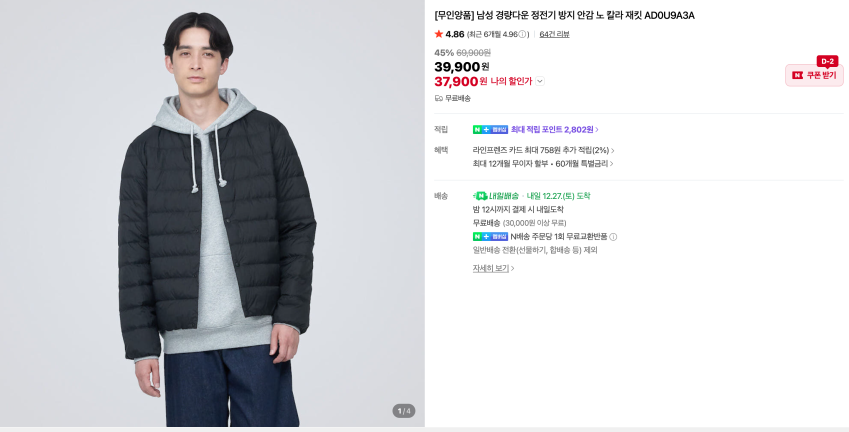
Task: Open the 64건 리뷰 reviews link
Action: click(x=554, y=34)
